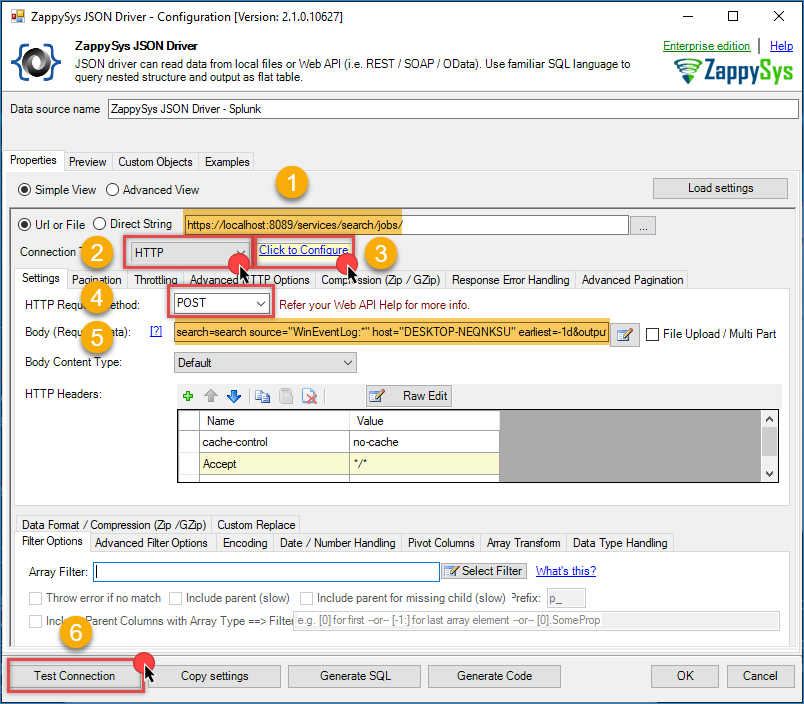Click the Body request data field
Screen dimensions: 804x704
[392, 332]
